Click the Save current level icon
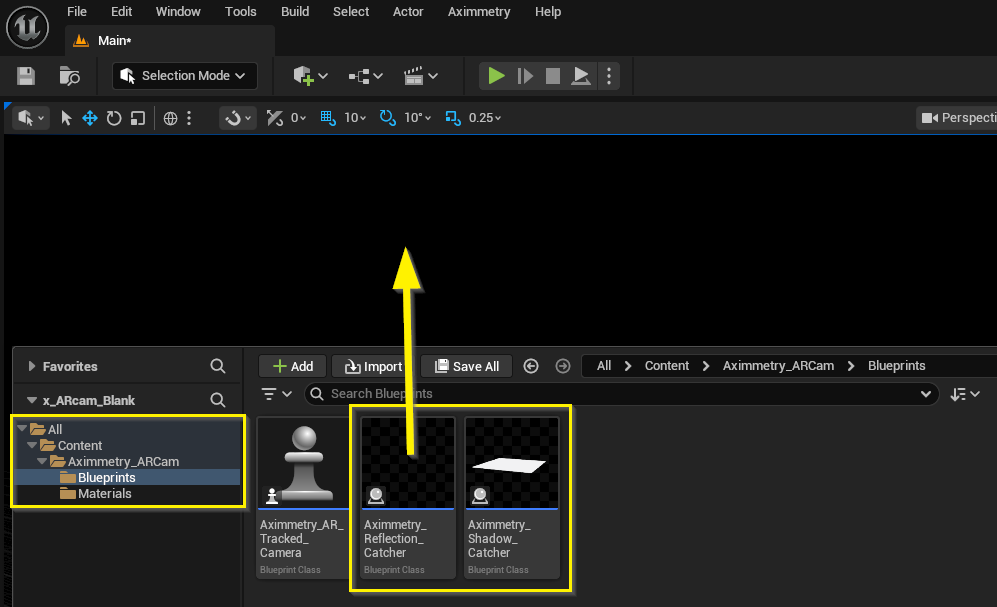This screenshot has height=607, width=997. click(x=26, y=76)
